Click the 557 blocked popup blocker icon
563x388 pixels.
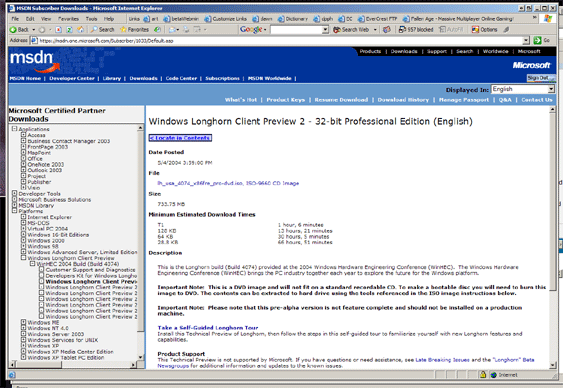pos(402,29)
